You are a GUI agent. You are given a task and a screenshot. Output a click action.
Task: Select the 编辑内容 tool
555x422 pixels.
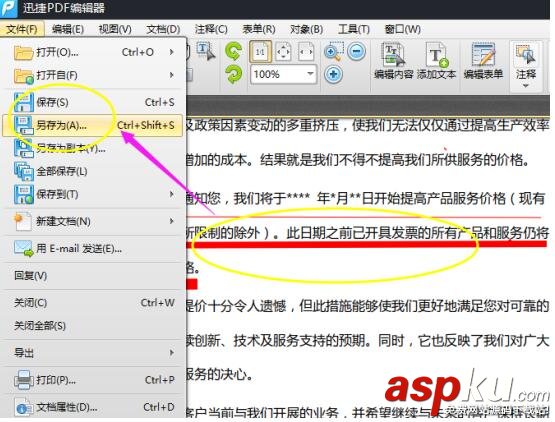click(x=394, y=61)
